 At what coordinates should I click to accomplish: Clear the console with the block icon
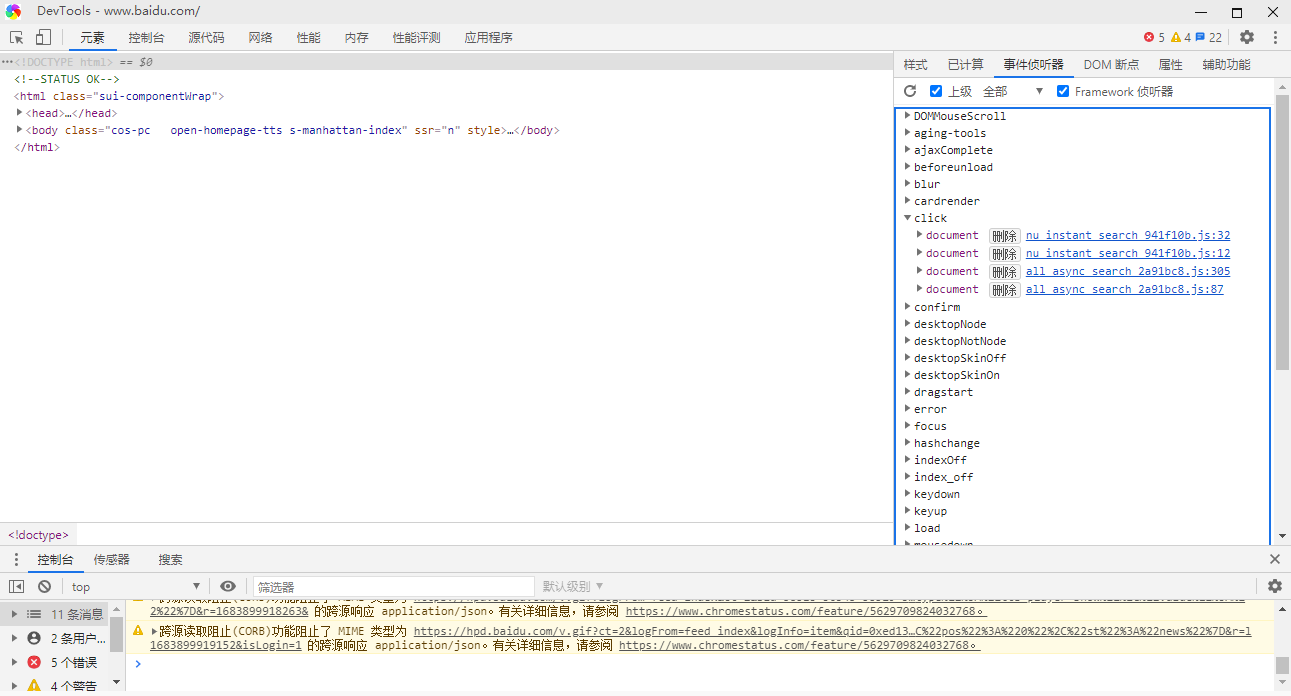44,586
